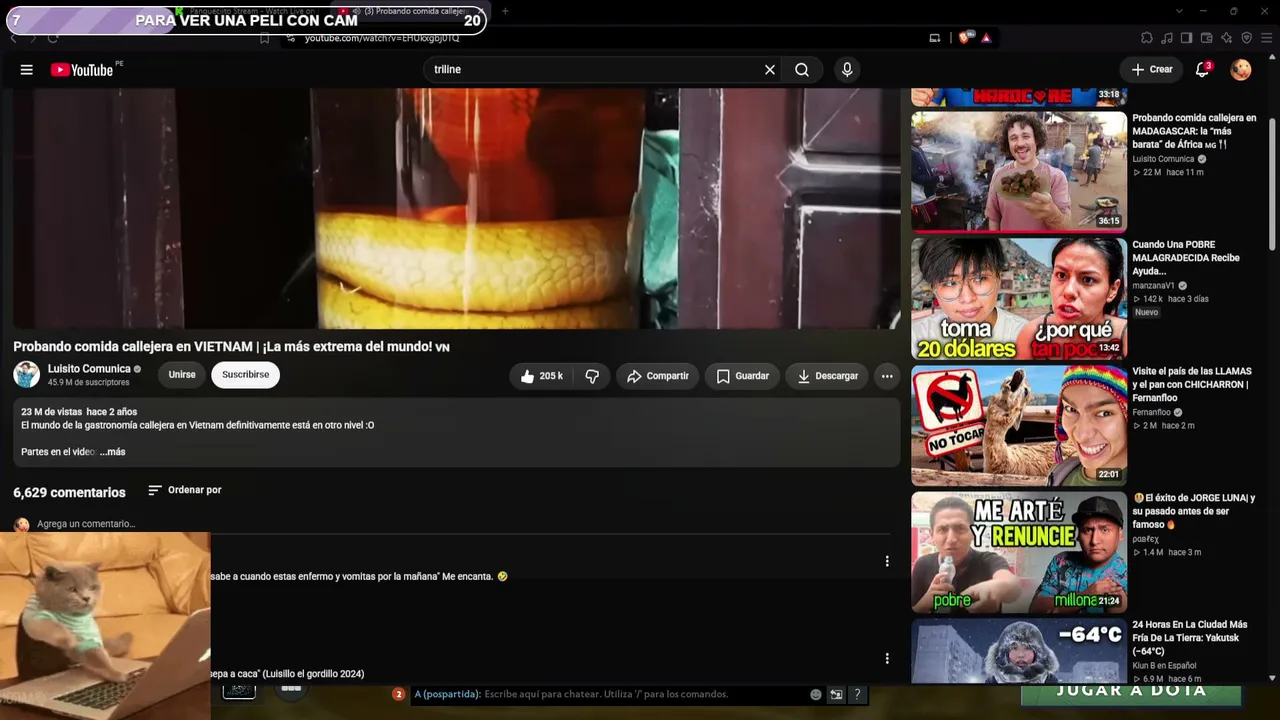
Task: Open the 'toma 20 dólares' video thumbnail
Action: 1019,298
